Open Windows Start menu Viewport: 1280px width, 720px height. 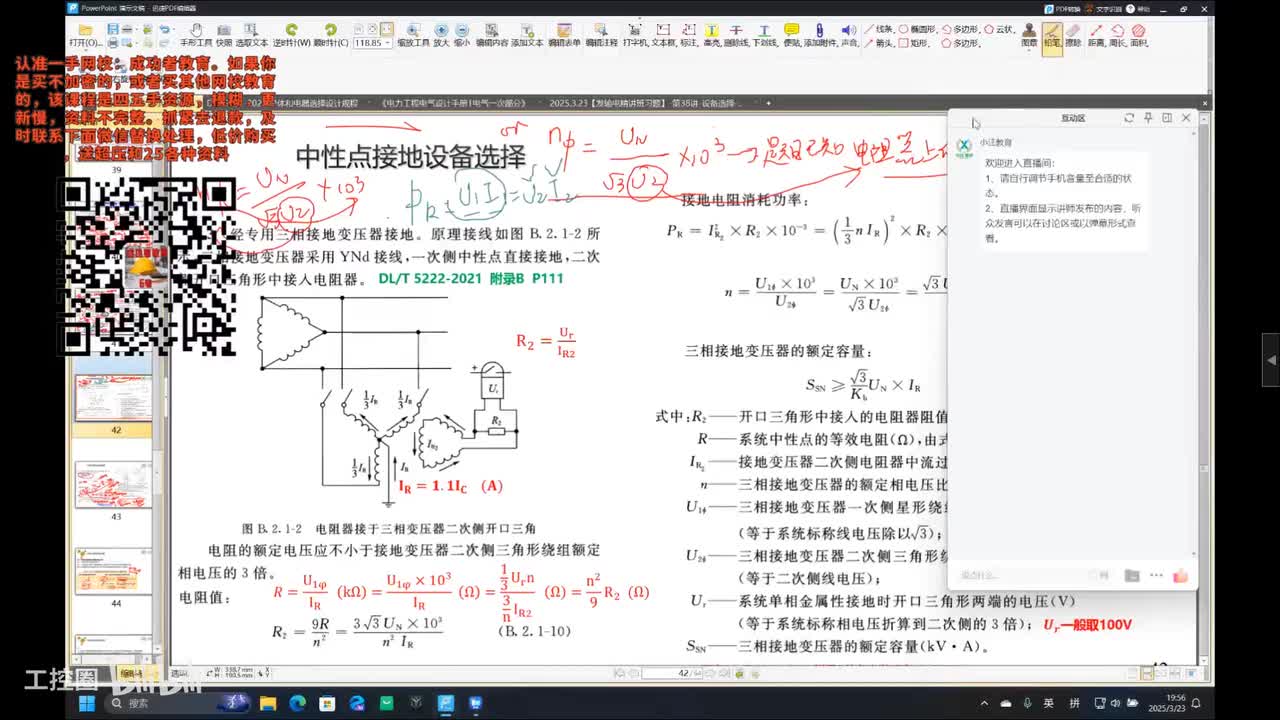pyautogui.click(x=87, y=703)
